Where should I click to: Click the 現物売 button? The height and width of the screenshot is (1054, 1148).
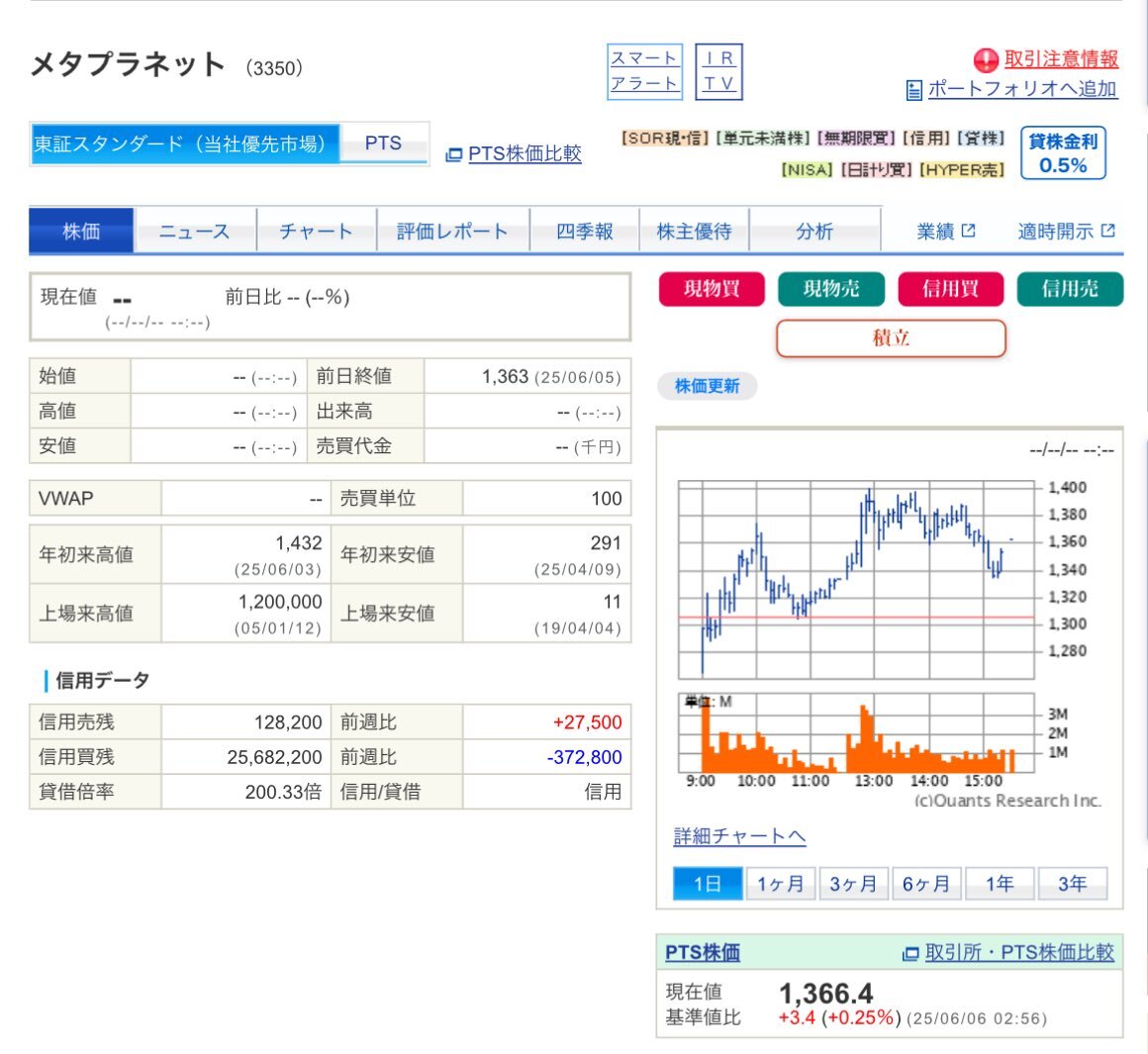click(831, 288)
